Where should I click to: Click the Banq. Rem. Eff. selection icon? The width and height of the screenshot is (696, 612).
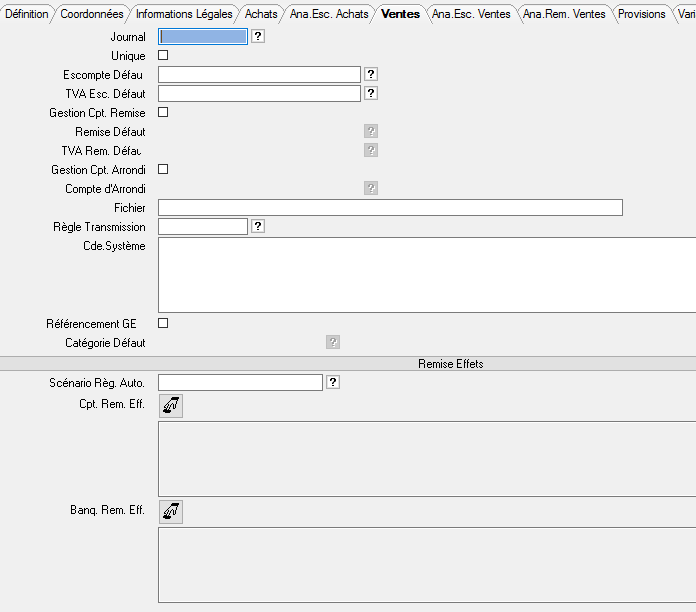point(171,512)
